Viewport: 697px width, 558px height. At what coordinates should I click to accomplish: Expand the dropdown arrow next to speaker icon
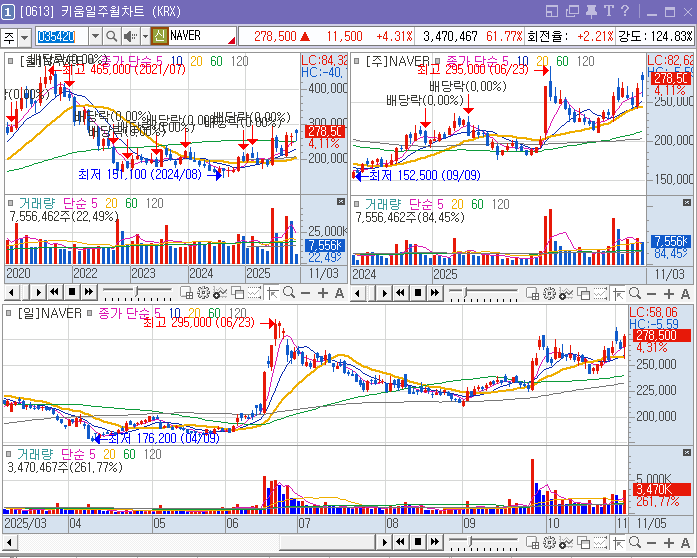point(145,36)
